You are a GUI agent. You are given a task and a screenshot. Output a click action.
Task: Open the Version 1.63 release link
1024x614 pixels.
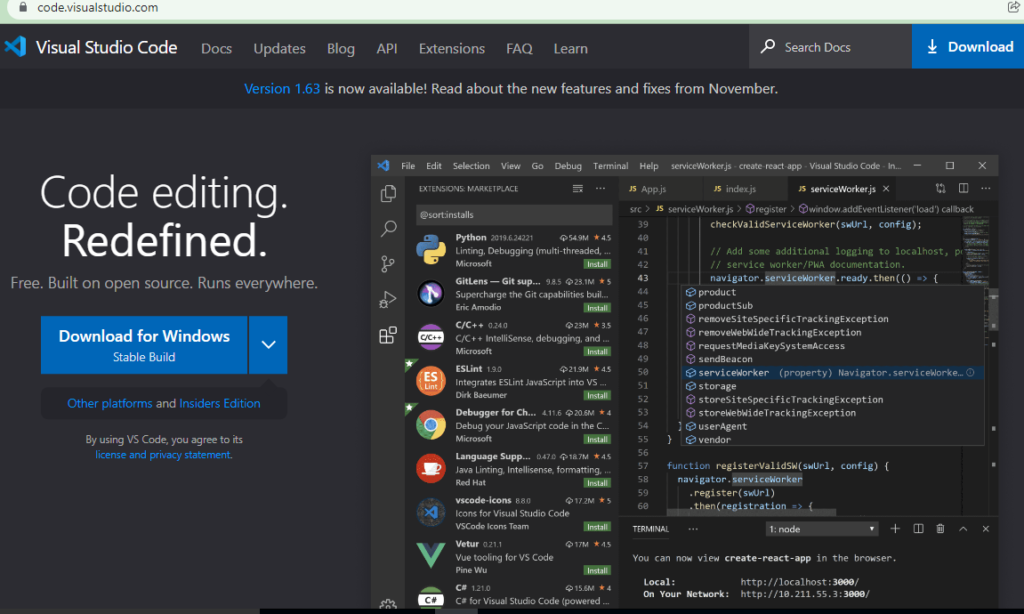click(x=282, y=89)
